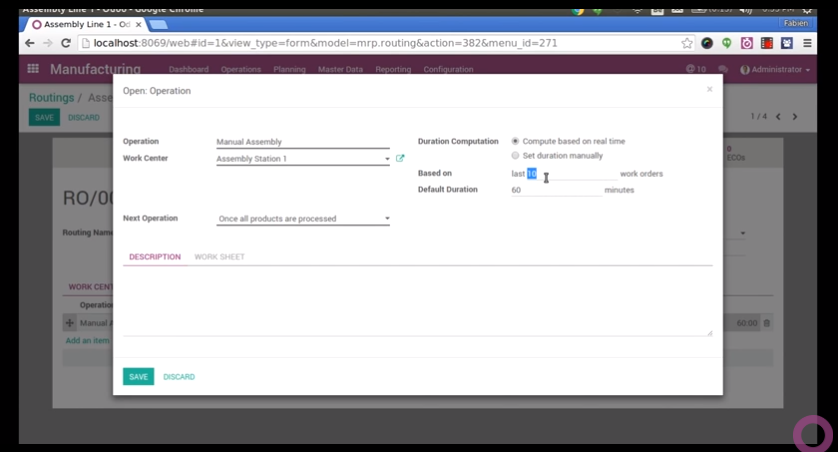Click the Default Duration minutes field
Screen dimensions: 838x452
[x=555, y=190]
